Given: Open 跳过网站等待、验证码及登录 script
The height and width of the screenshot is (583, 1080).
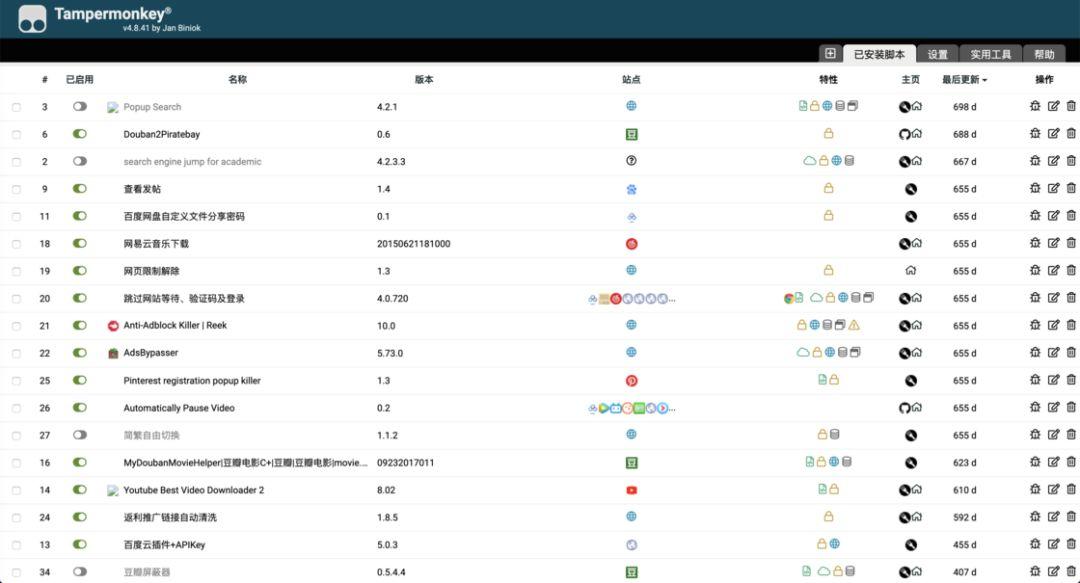Looking at the screenshot, I should [x=184, y=298].
